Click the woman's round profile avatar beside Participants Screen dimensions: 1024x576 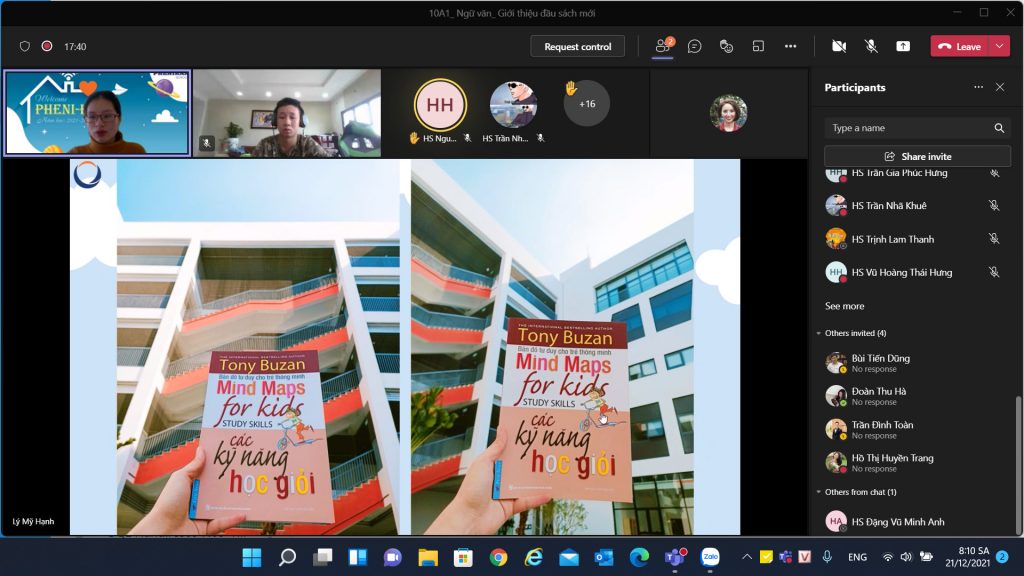(728, 113)
